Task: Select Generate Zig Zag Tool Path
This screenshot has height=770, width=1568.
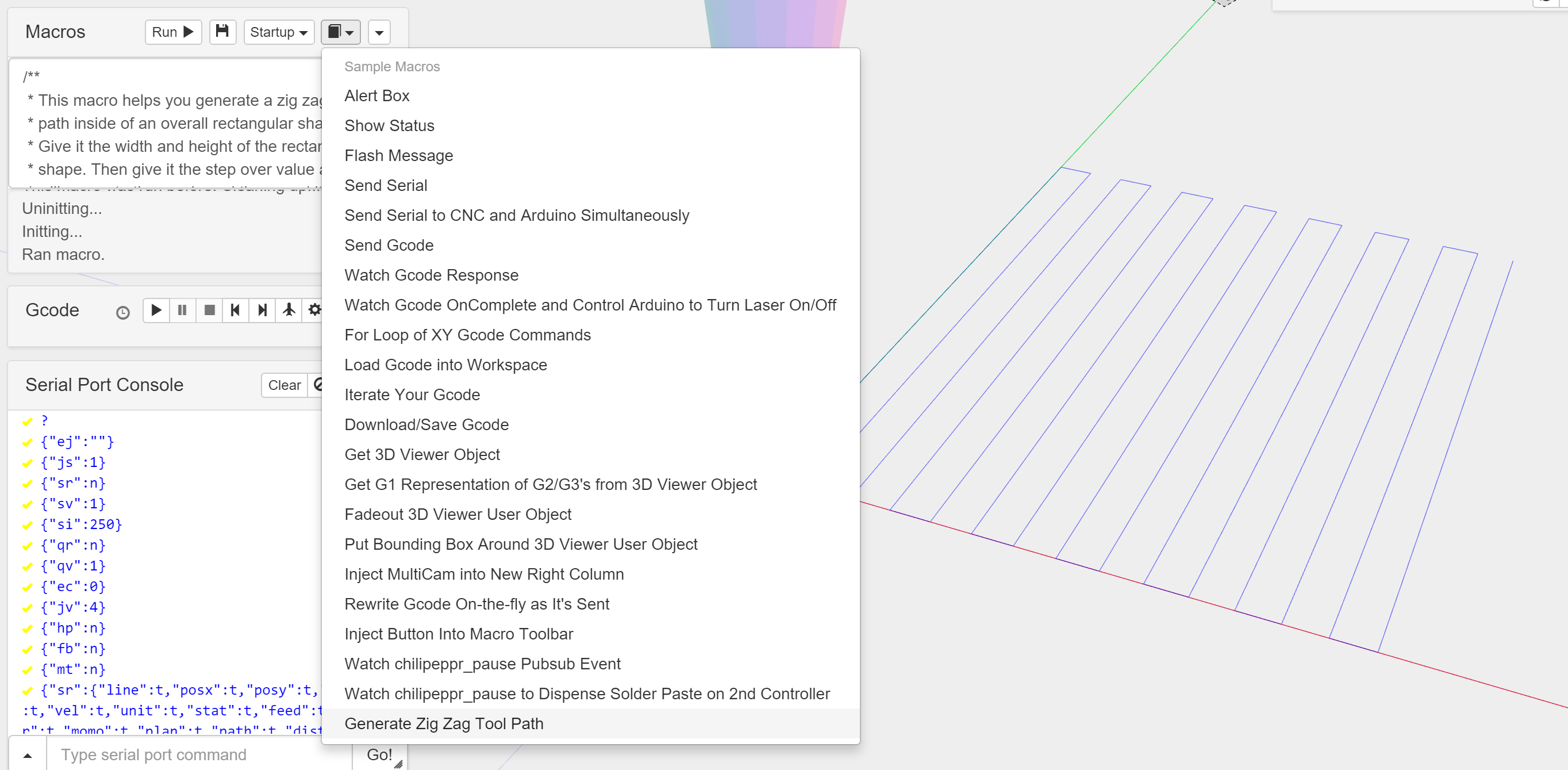Action: pos(444,723)
